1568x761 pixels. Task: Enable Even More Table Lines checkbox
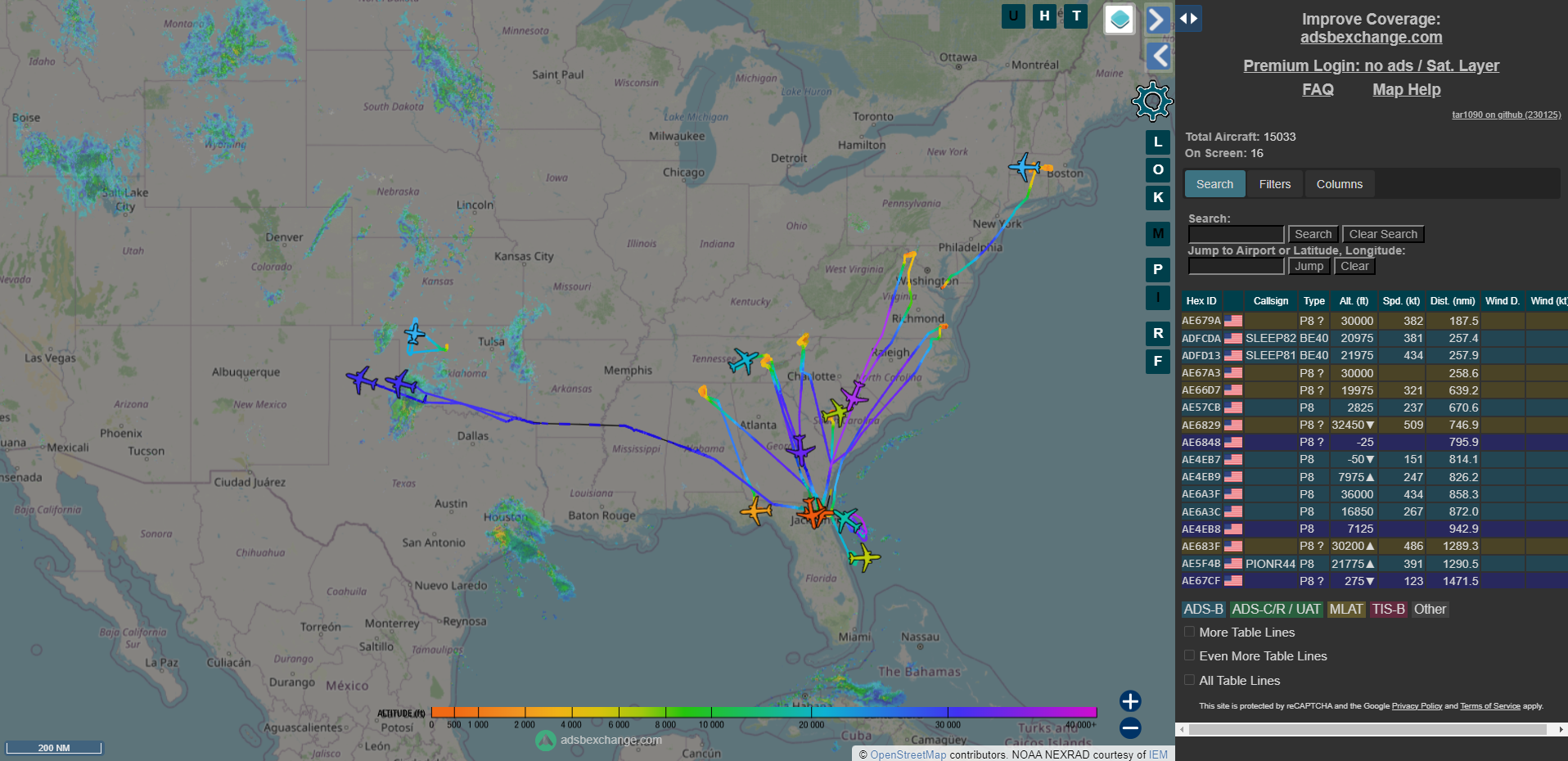pyautogui.click(x=1189, y=655)
